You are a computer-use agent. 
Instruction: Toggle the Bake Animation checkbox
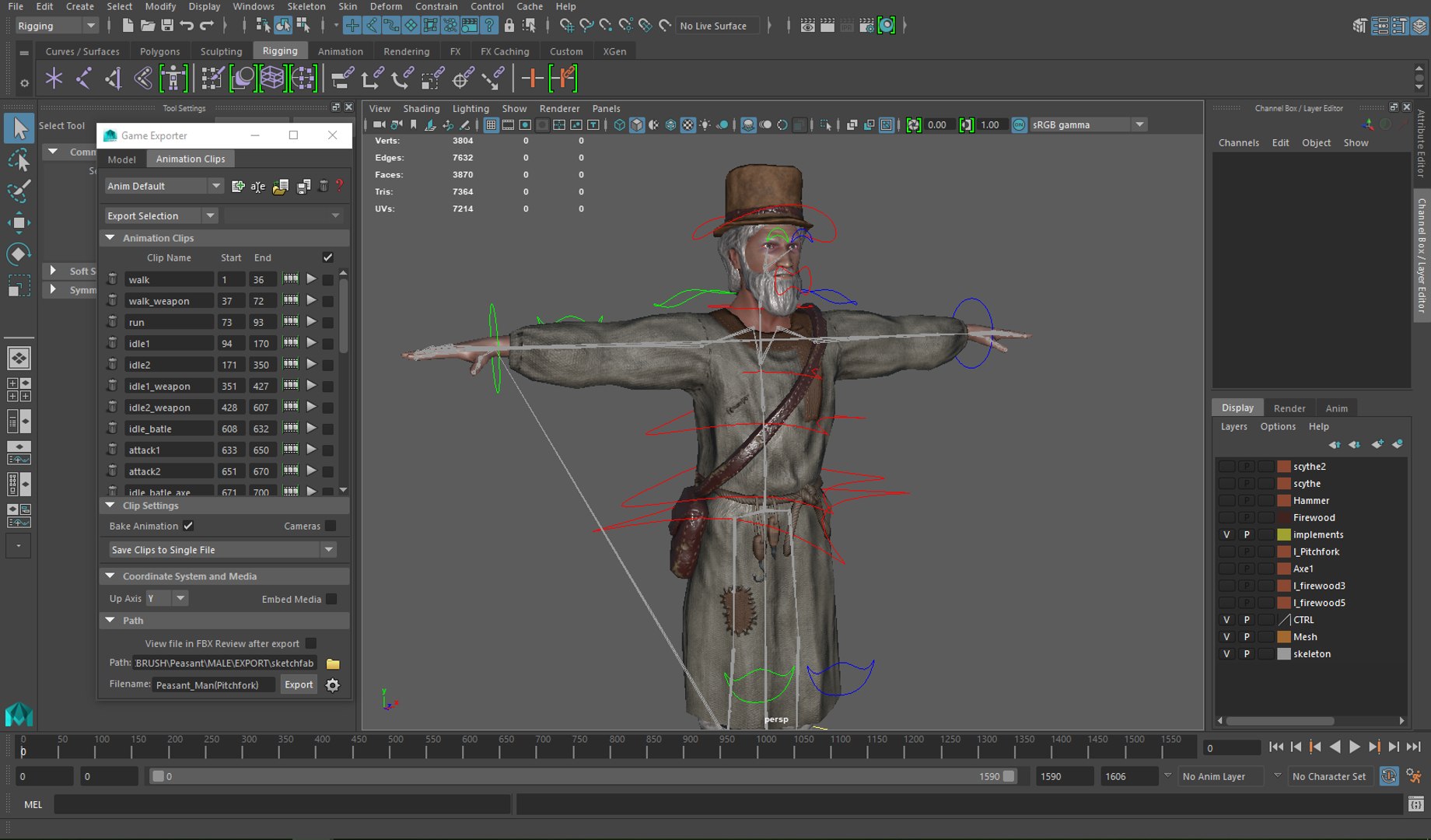(188, 526)
